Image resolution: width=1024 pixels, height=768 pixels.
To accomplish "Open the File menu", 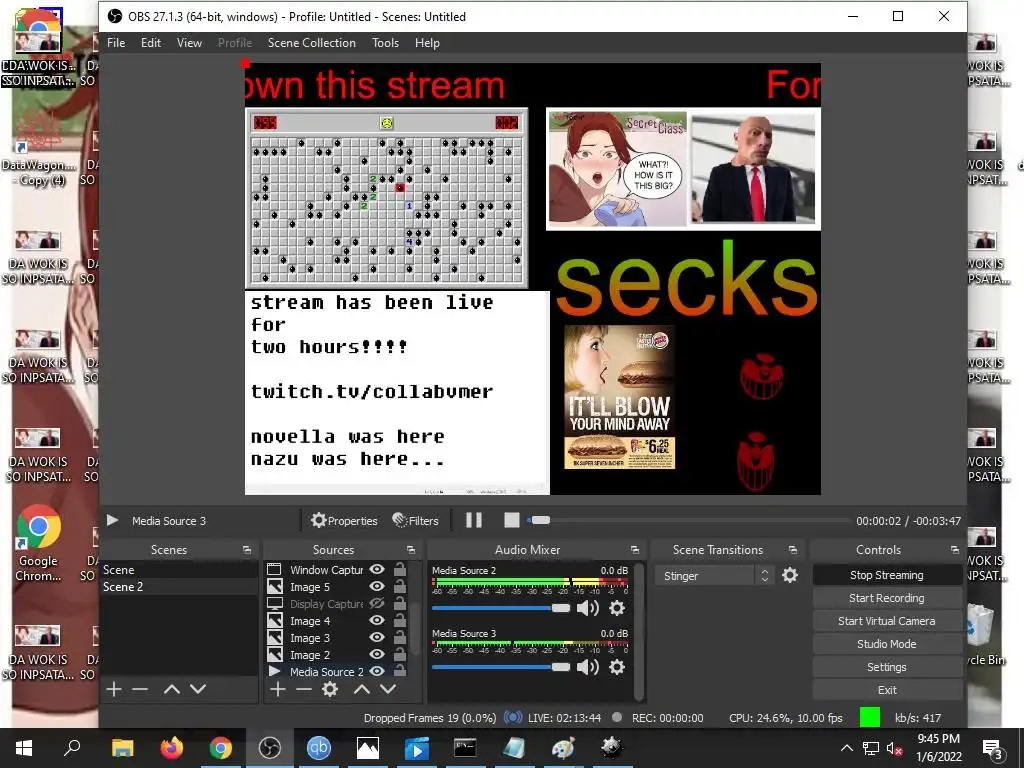I will [x=116, y=42].
